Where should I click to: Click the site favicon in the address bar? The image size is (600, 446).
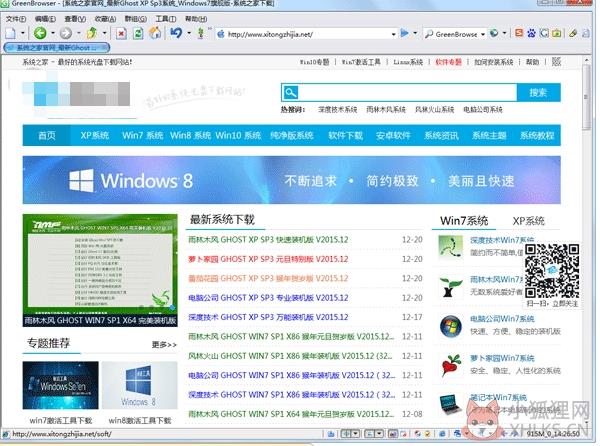221,34
